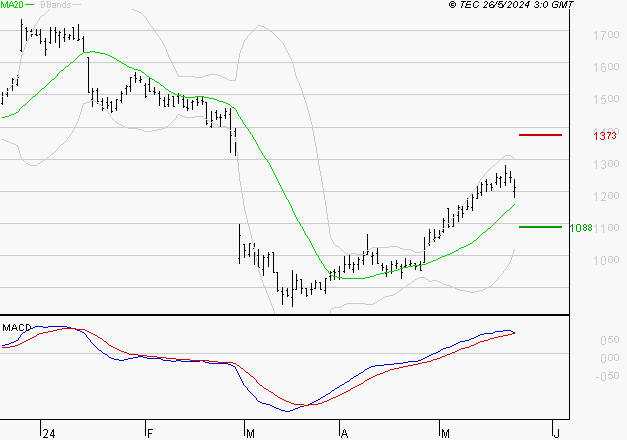Click the -050 MACD axis label
The height and width of the screenshot is (440, 627).
(607, 376)
